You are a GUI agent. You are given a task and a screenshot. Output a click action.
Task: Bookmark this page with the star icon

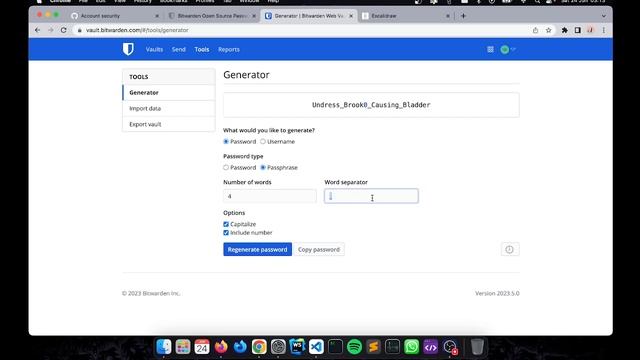tap(549, 30)
